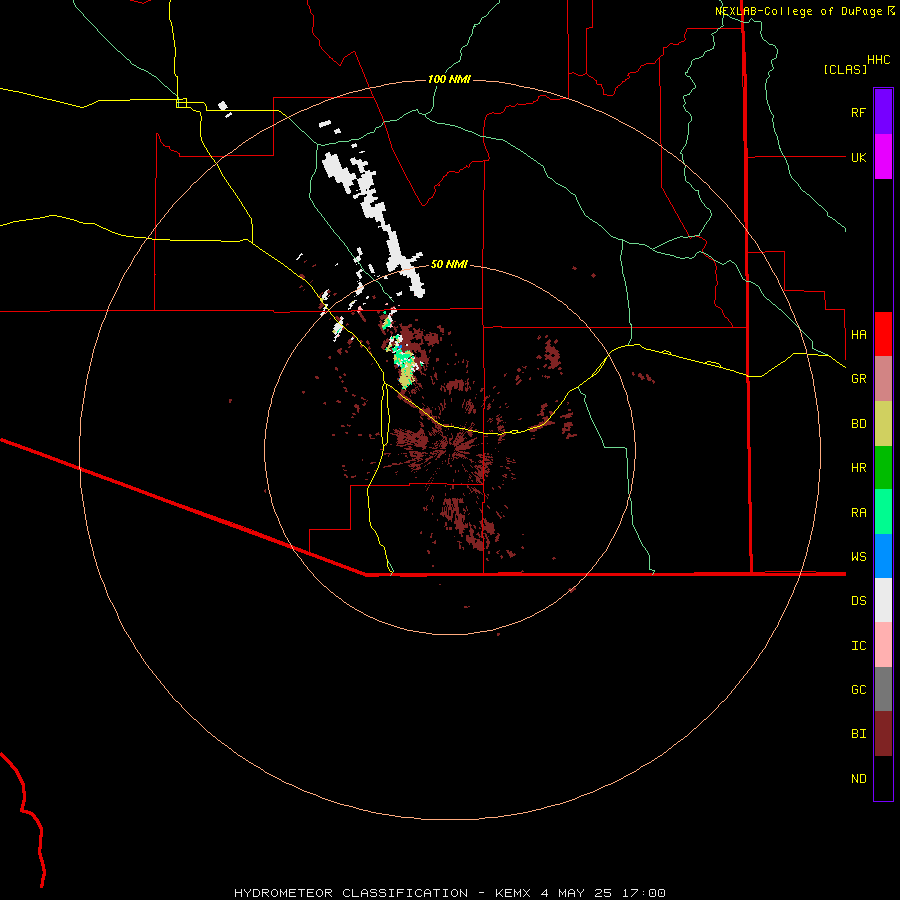Screen dimensions: 900x900
Task: Click the DS legend label
Action: 858,600
